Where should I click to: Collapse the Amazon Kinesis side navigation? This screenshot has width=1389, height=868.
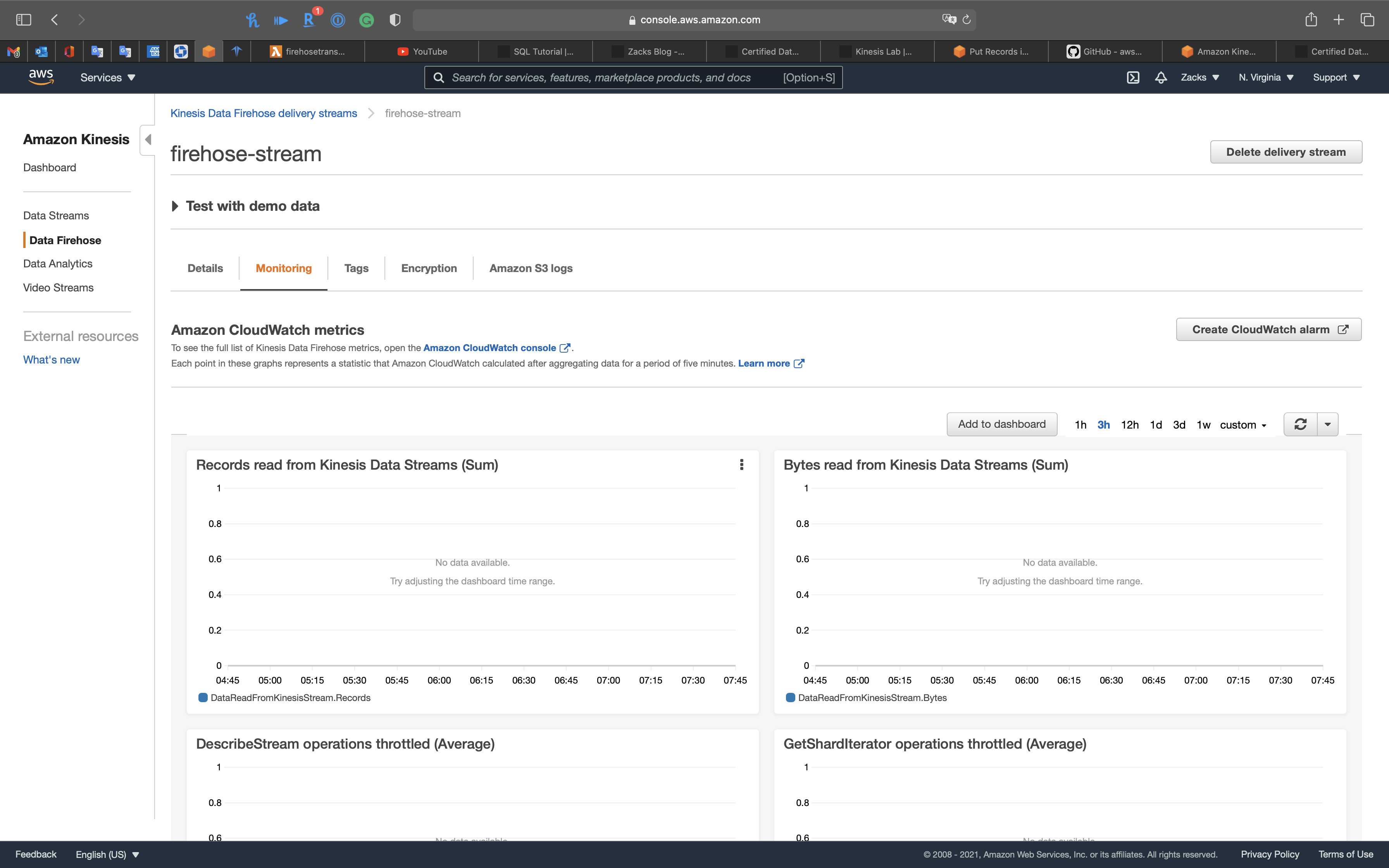(x=148, y=139)
